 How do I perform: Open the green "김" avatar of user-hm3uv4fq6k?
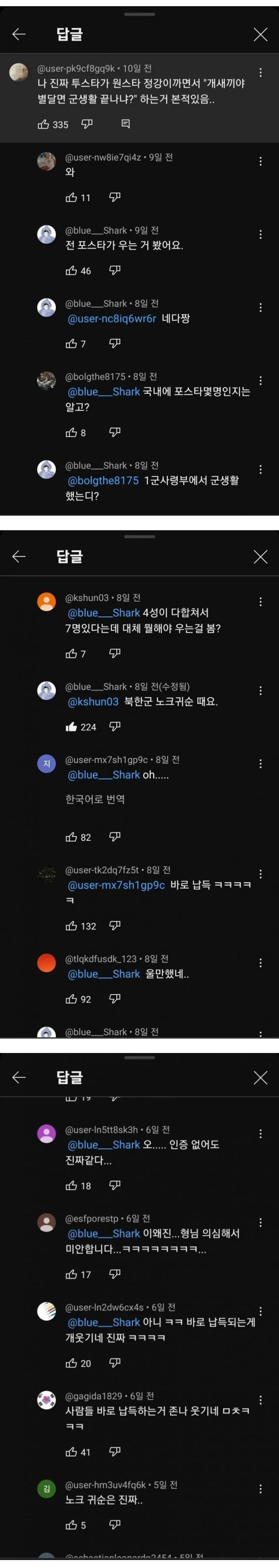(x=46, y=1488)
